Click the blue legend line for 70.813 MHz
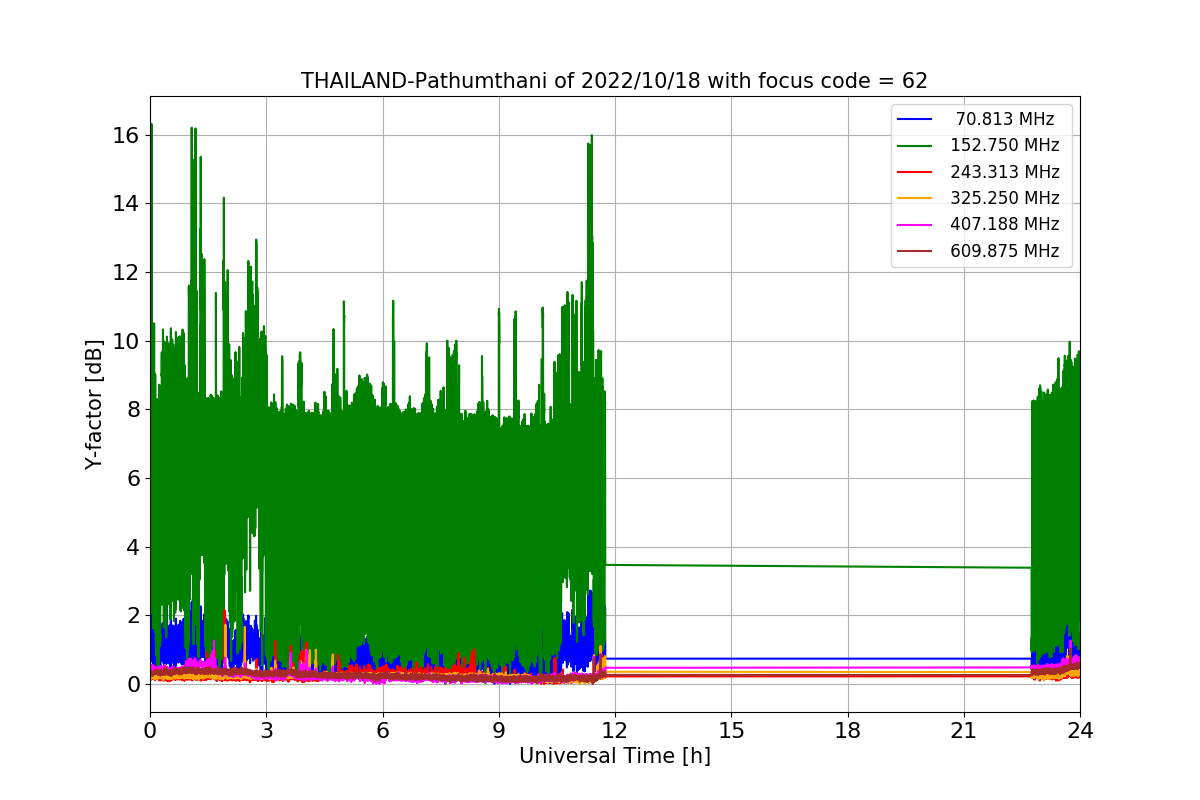 (915, 119)
